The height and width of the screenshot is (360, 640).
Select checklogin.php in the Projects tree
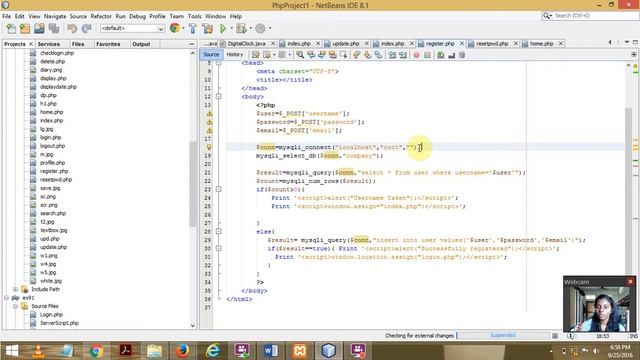(x=57, y=53)
